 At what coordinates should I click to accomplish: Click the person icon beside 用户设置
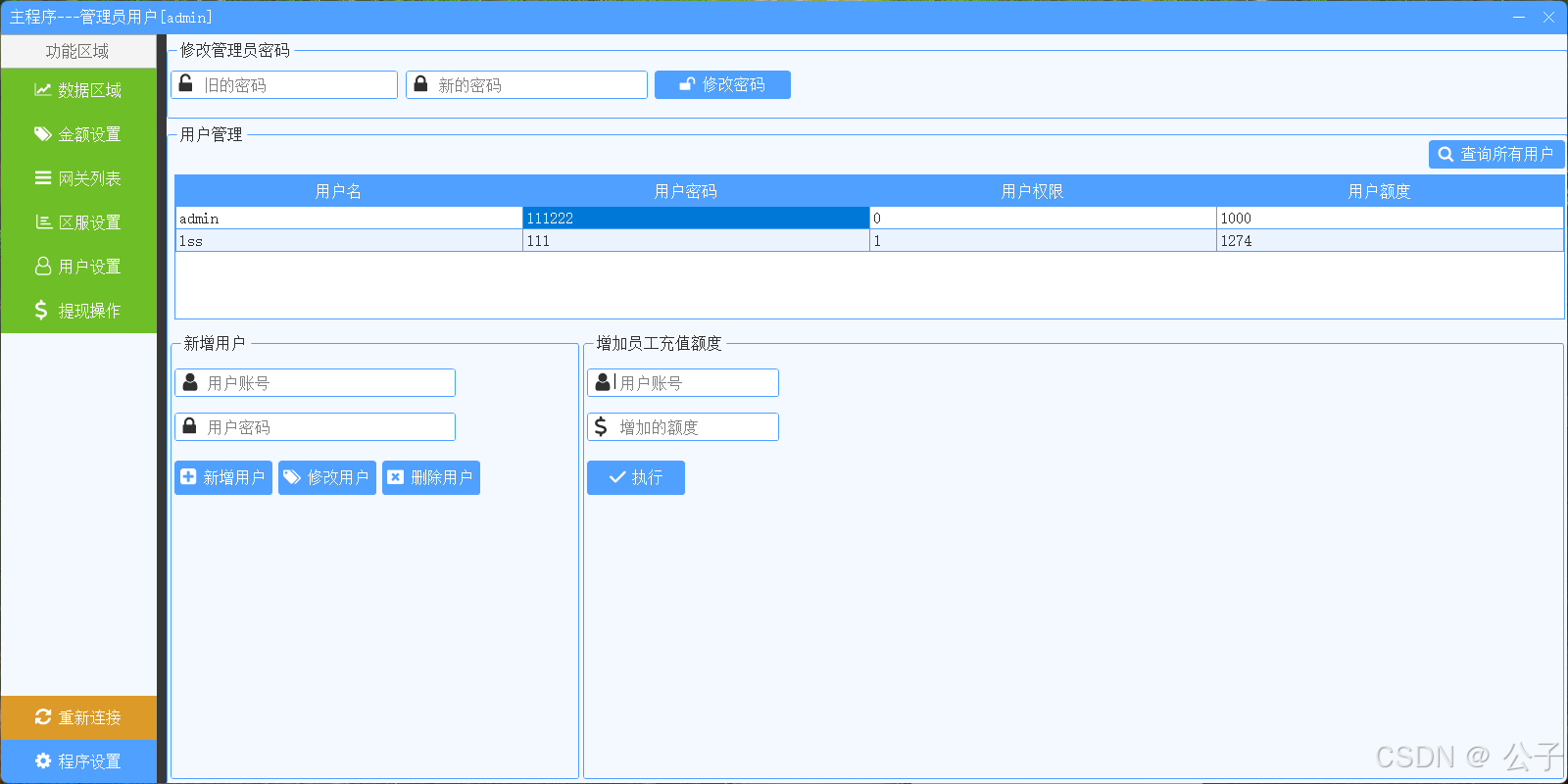tap(43, 267)
